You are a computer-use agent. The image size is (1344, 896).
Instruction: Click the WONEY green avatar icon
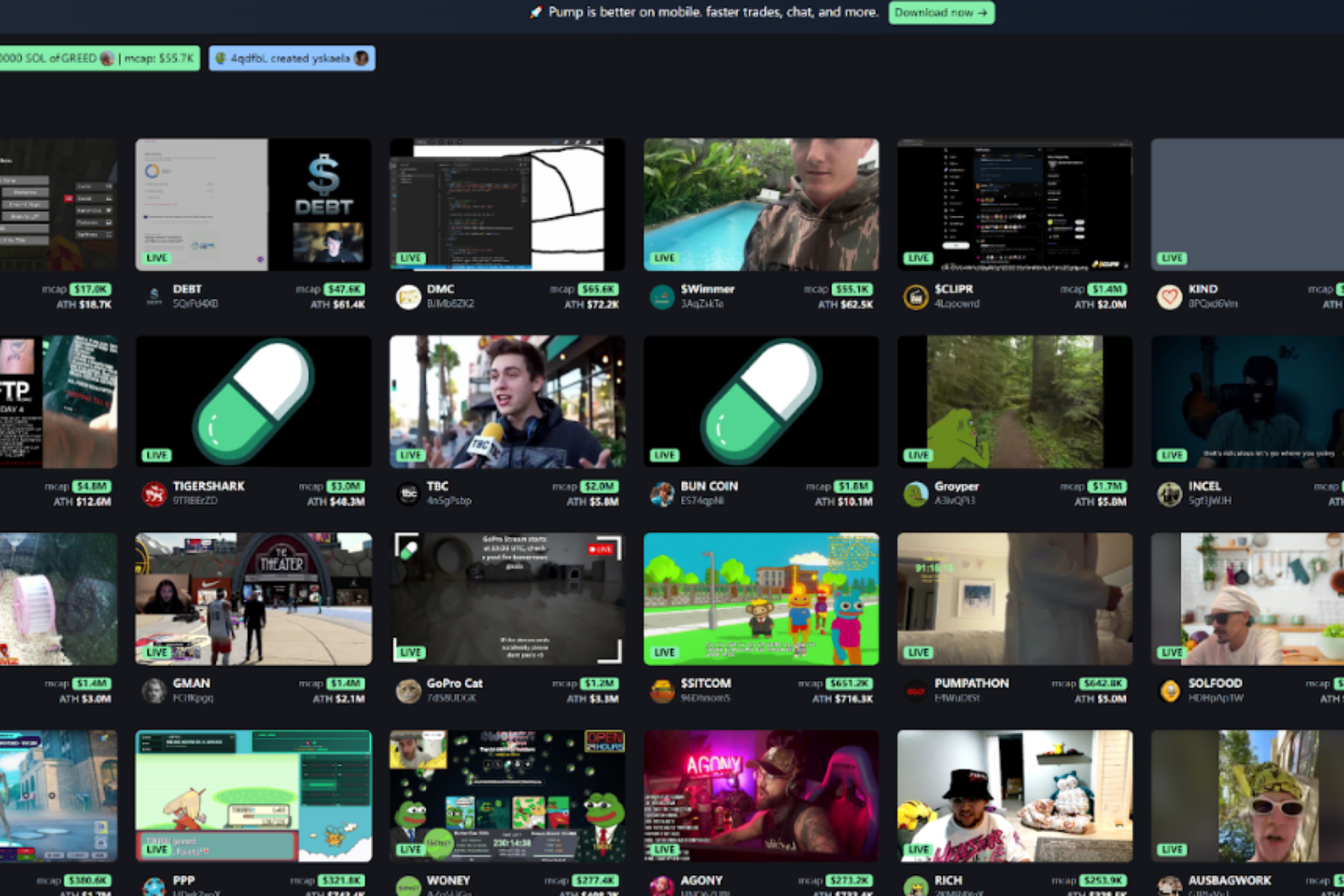408,886
